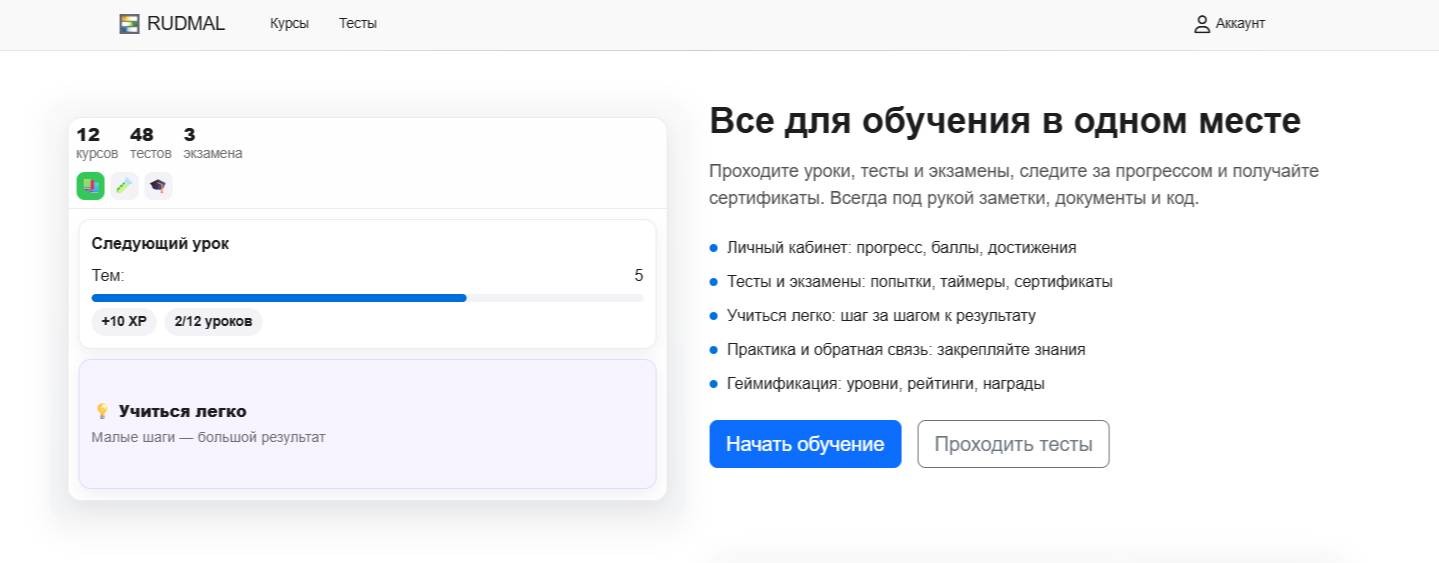Viewport: 1439px width, 563px height.
Task: Click the 12 курсов statistic
Action: tap(96, 143)
